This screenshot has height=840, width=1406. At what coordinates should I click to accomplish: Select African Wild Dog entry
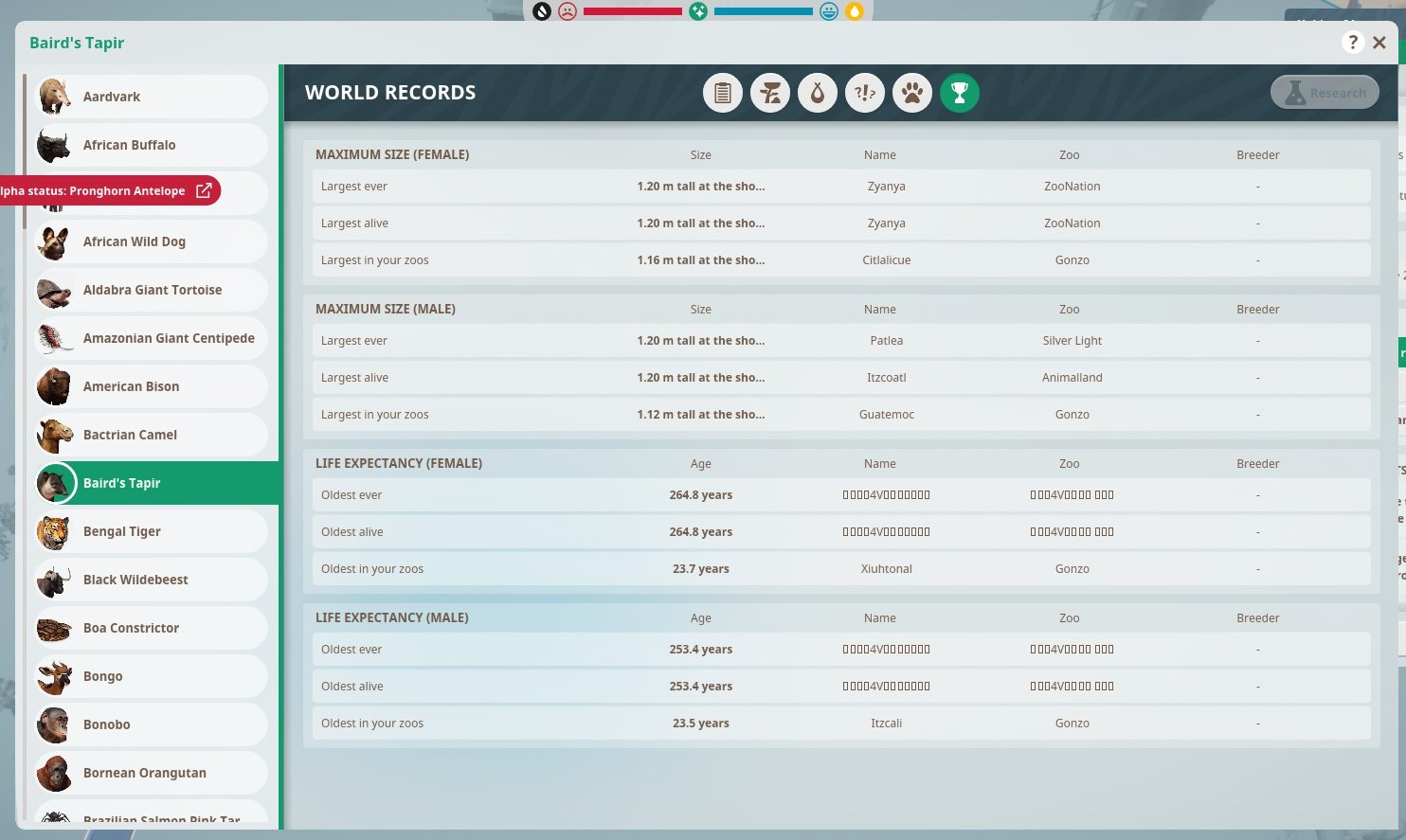[152, 241]
